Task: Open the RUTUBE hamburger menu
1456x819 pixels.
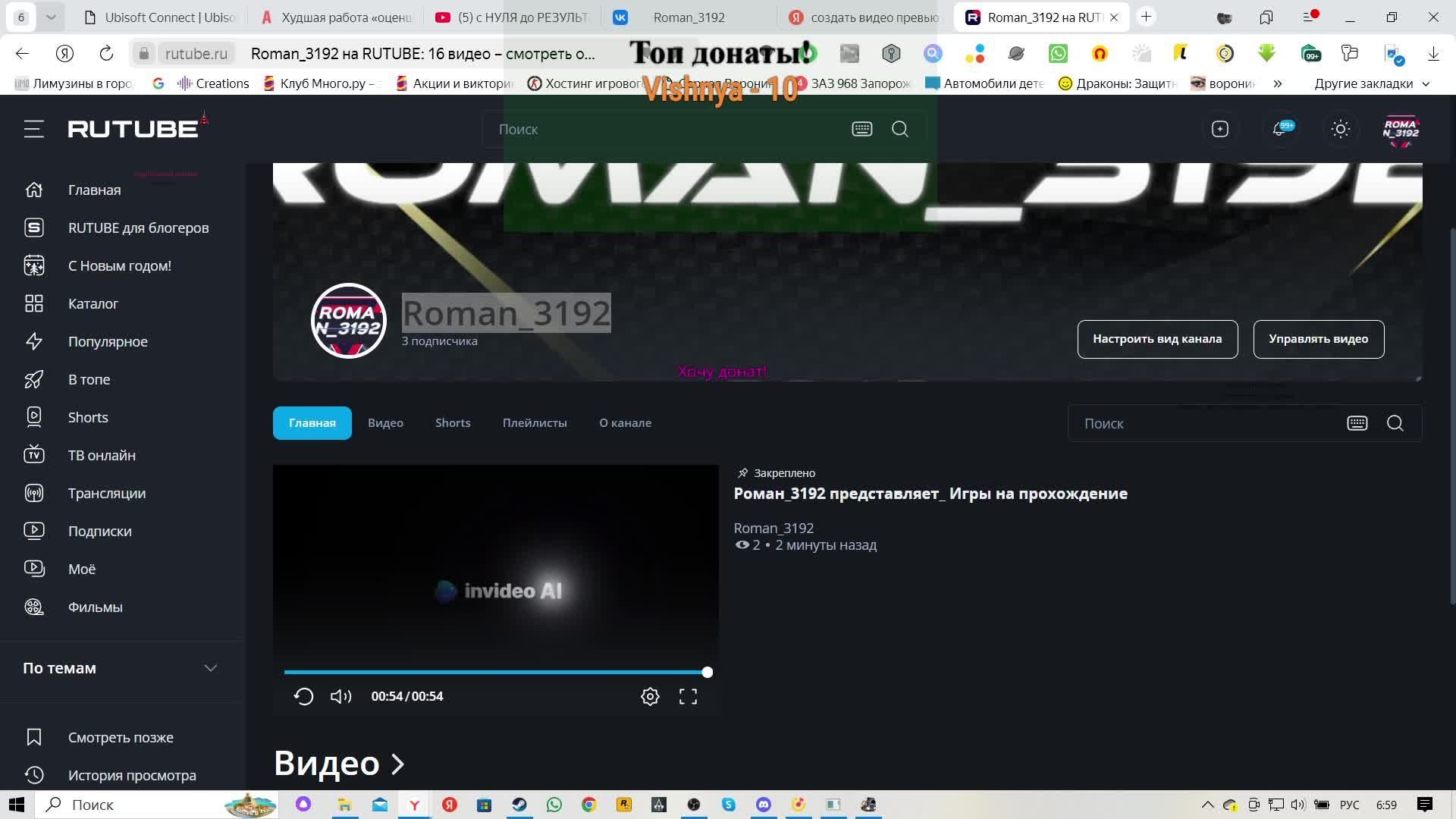Action: click(33, 129)
